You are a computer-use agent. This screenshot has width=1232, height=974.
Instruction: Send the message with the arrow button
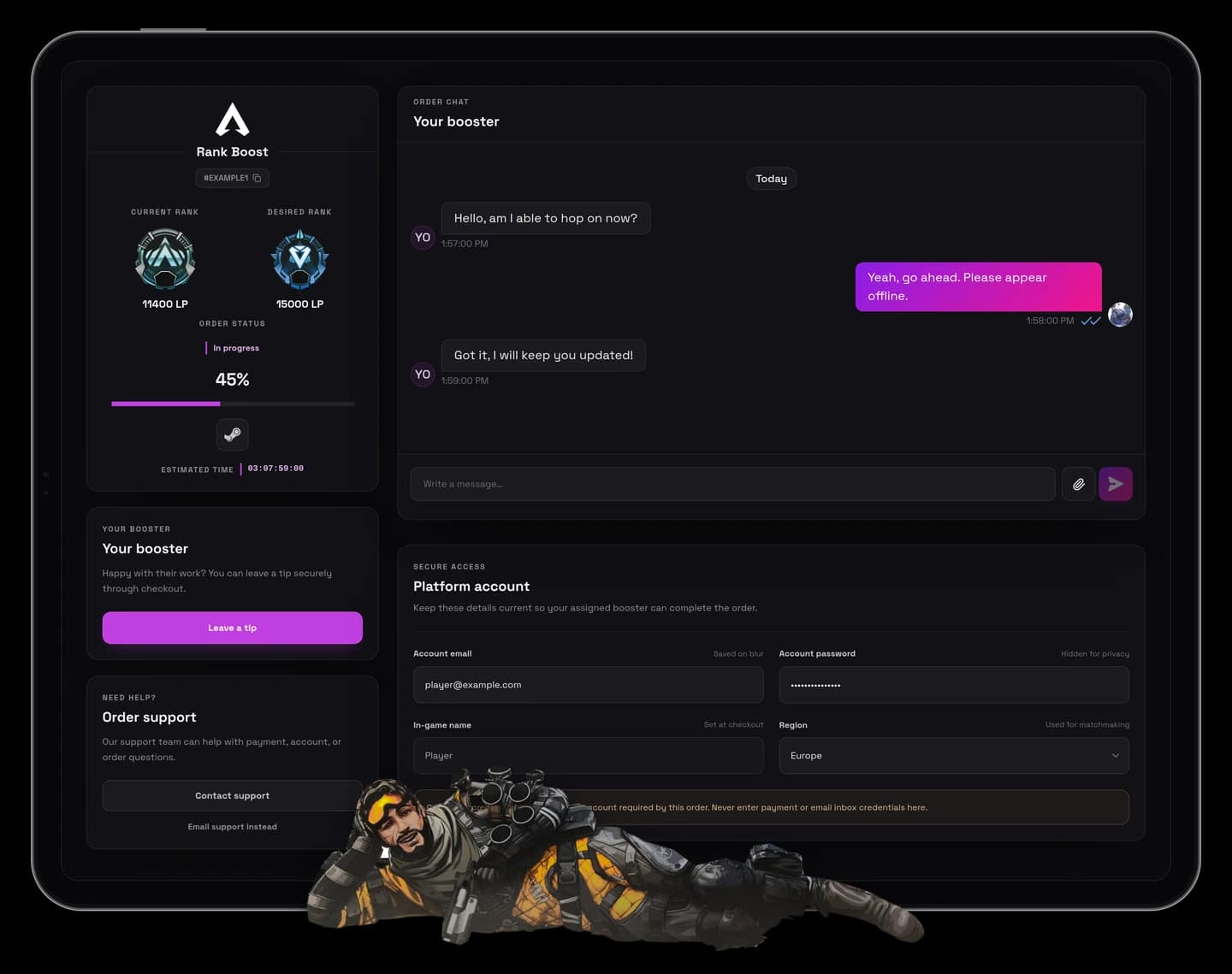point(1116,484)
